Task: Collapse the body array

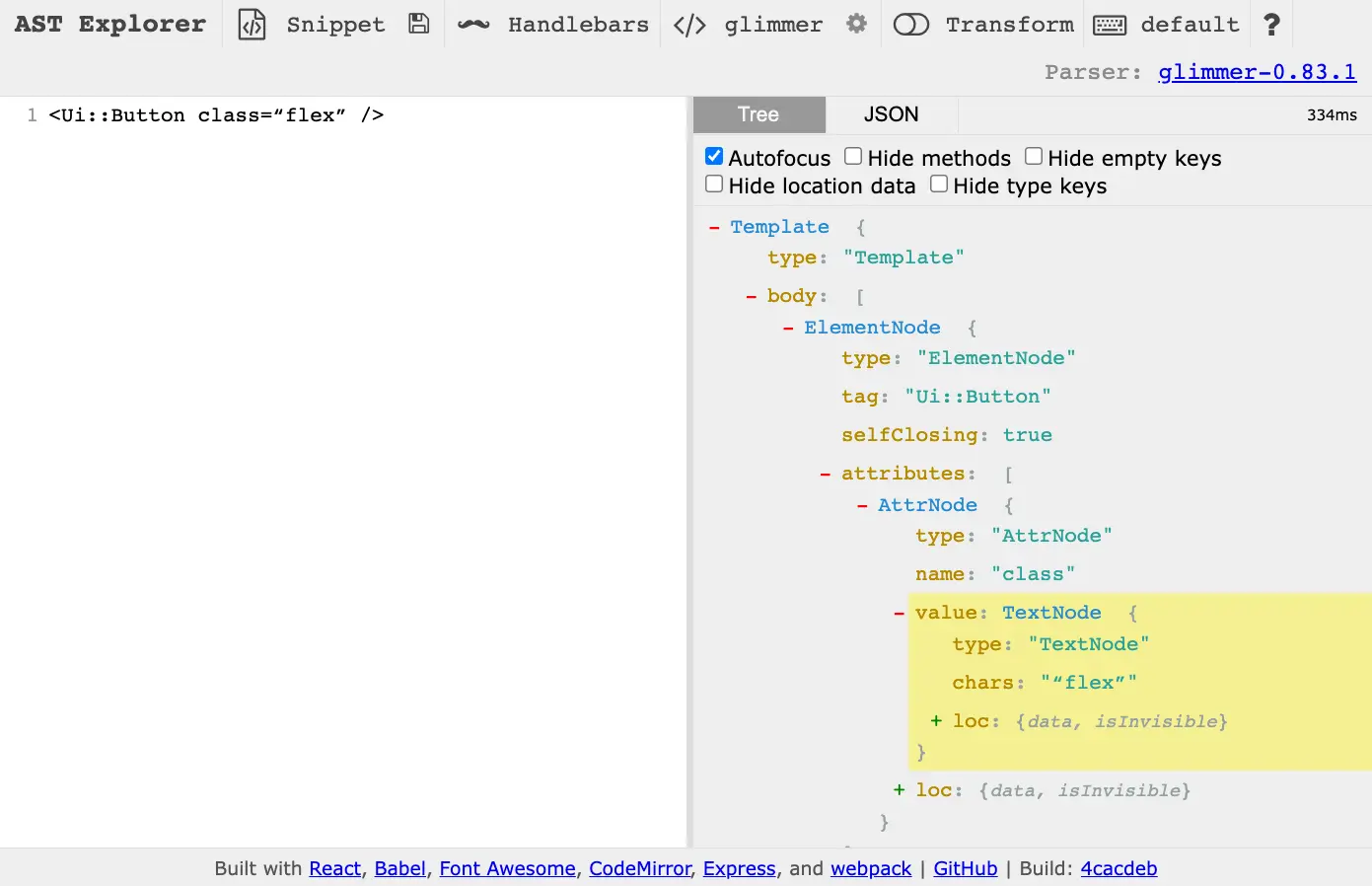Action: pos(752,297)
